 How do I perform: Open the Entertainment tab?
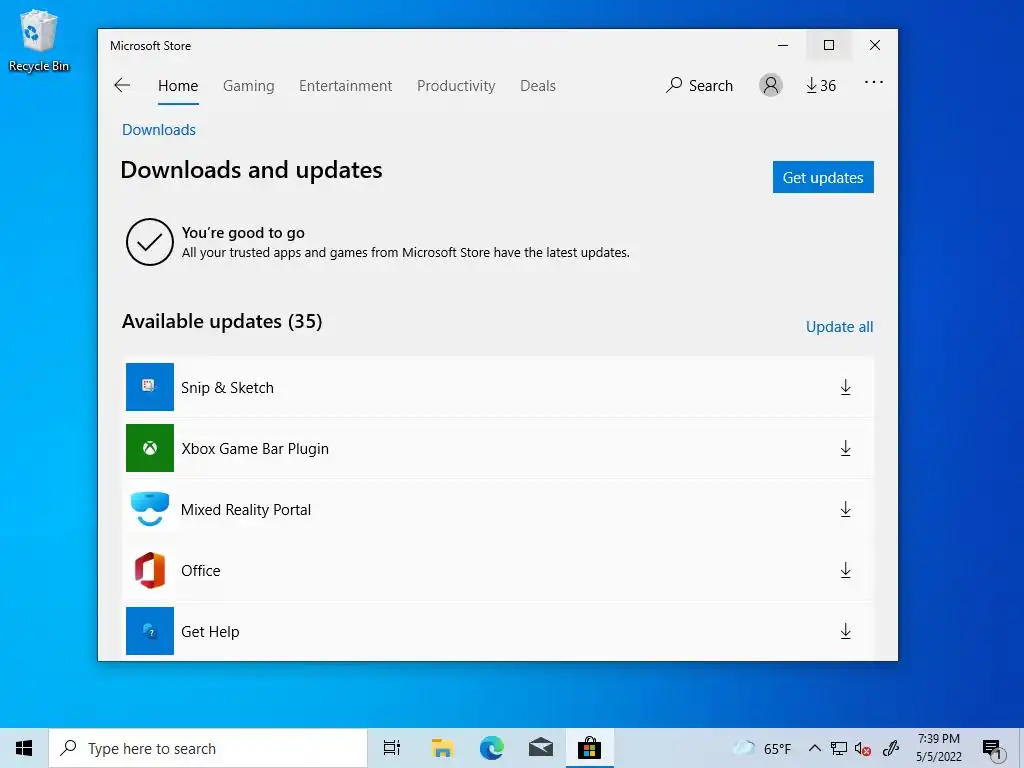345,86
